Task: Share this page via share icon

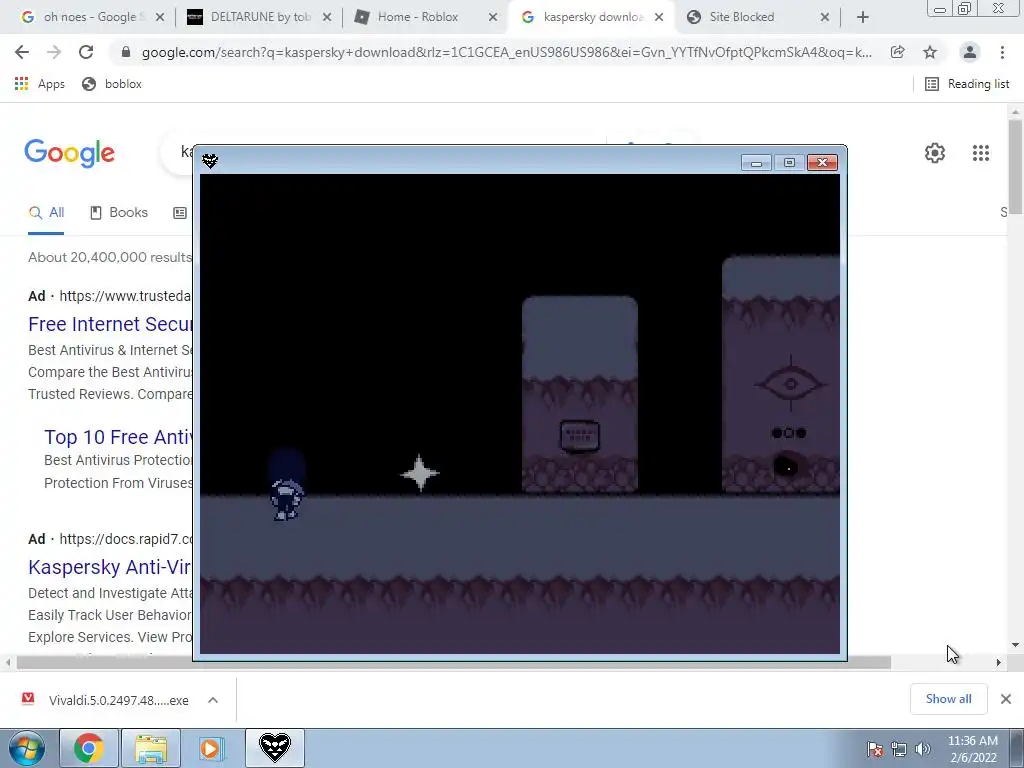Action: (x=898, y=52)
